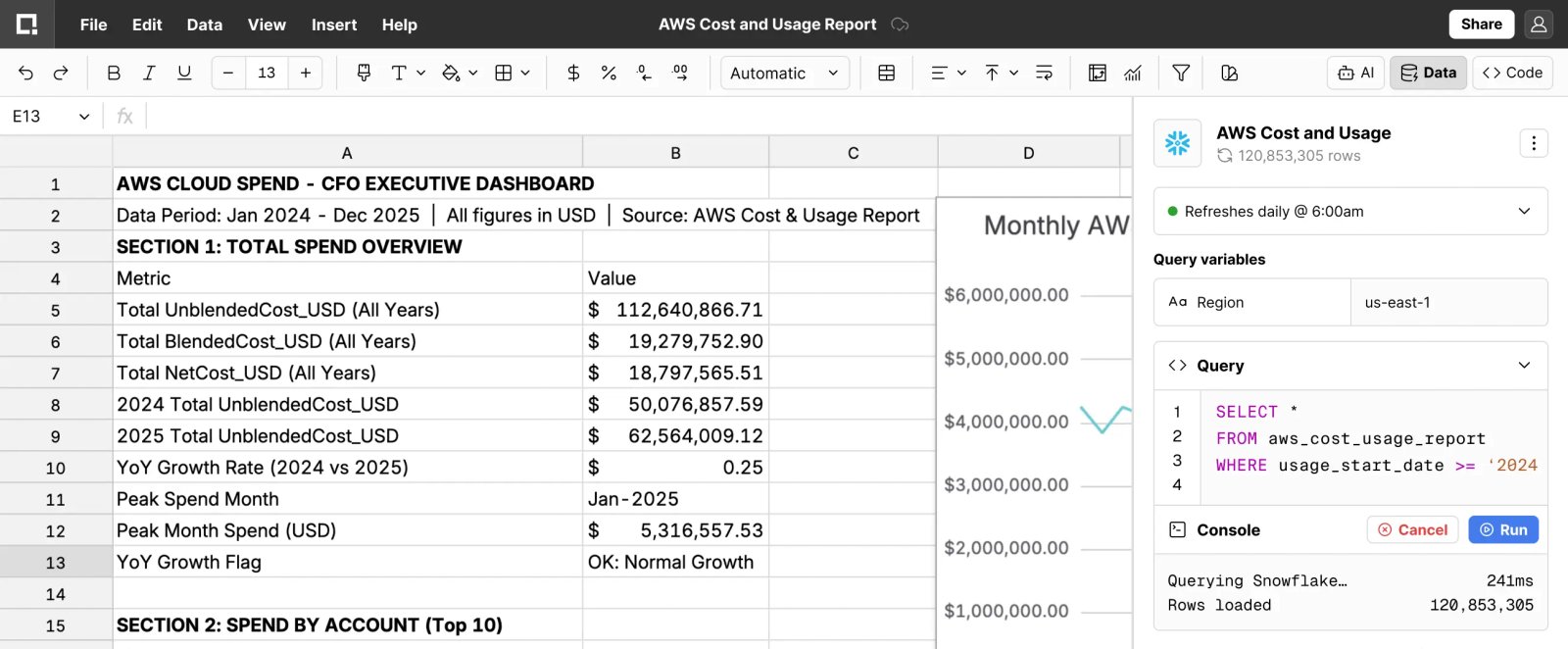Select the Peak Spend Month Jan-2025 cell
The image size is (1568, 649).
[x=675, y=499]
